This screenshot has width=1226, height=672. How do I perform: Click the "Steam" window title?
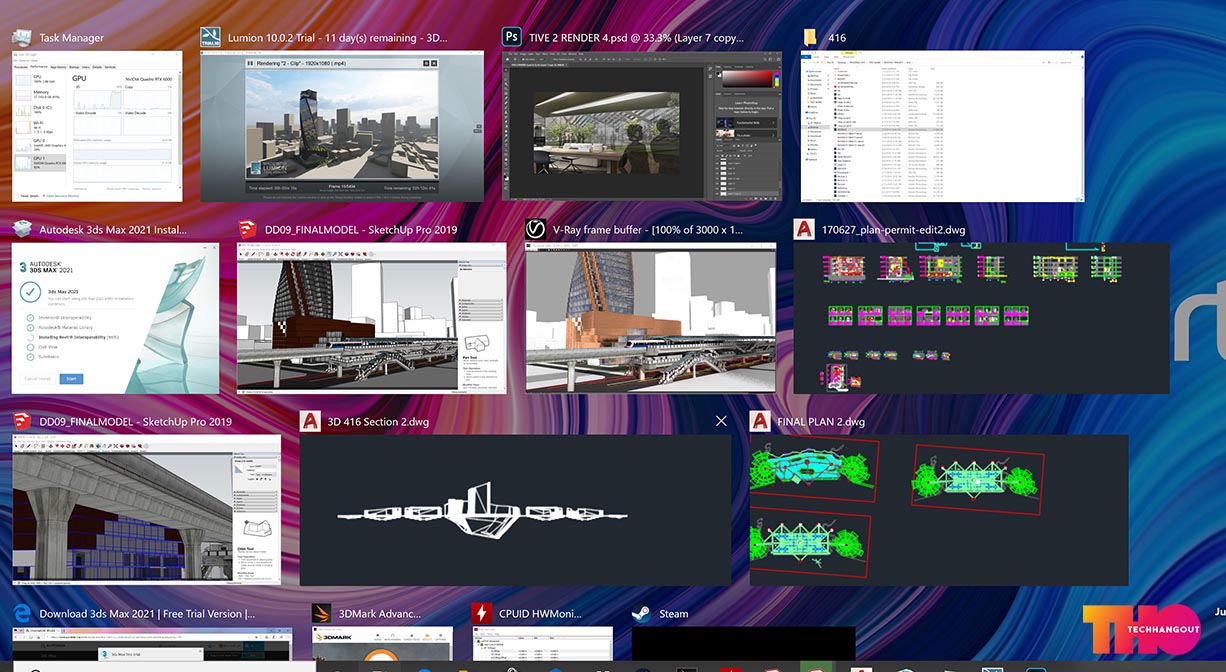pyautogui.click(x=674, y=614)
